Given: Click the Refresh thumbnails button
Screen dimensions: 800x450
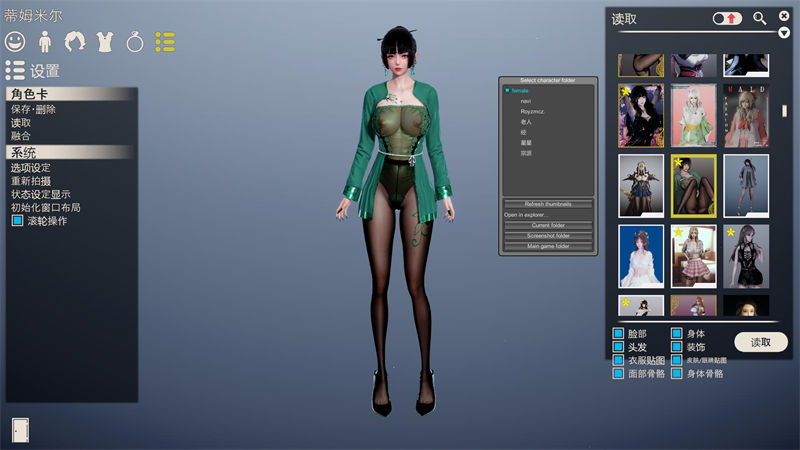Looking at the screenshot, I should (x=547, y=204).
